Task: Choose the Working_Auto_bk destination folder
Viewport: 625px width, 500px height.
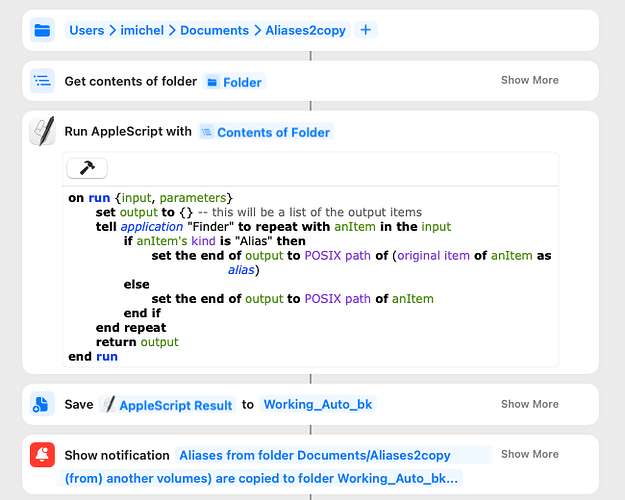Action: click(318, 404)
